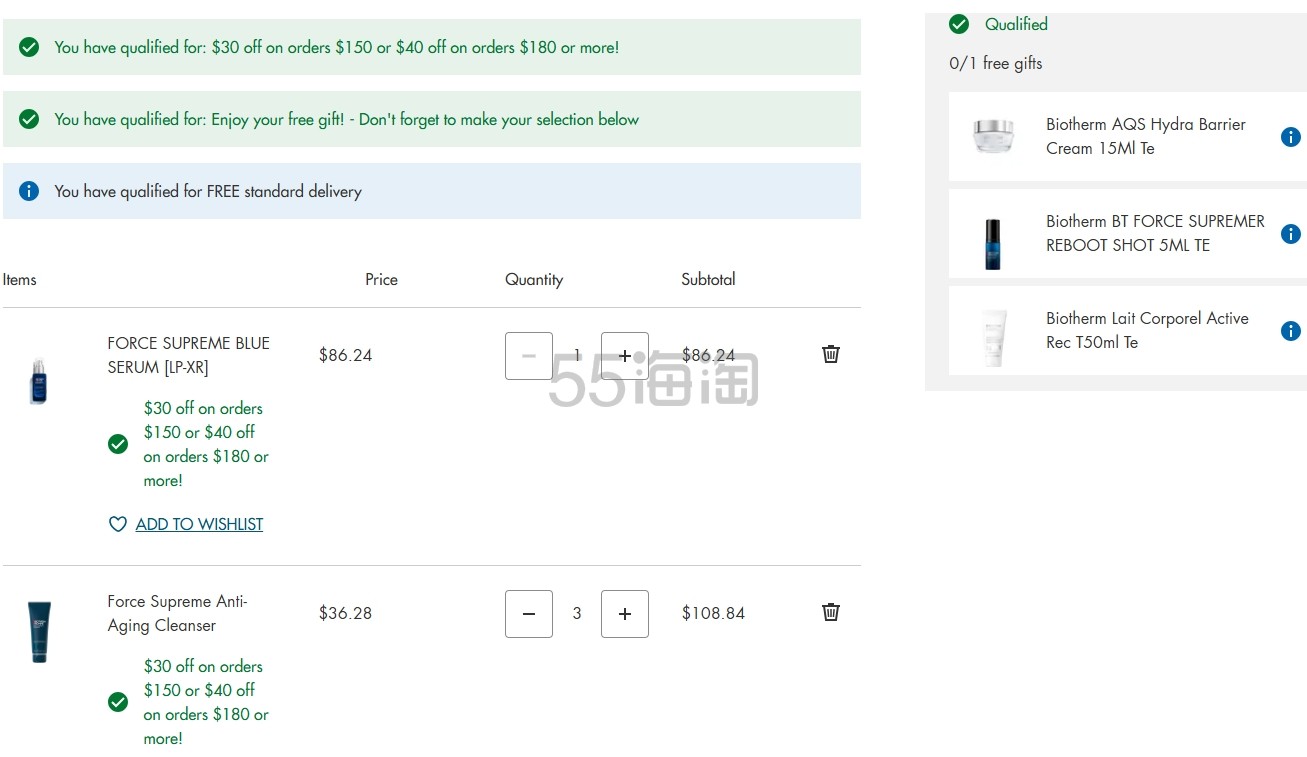The image size is (1307, 757).
Task: Click the 'Qualified' status label
Action: pos(1016,24)
